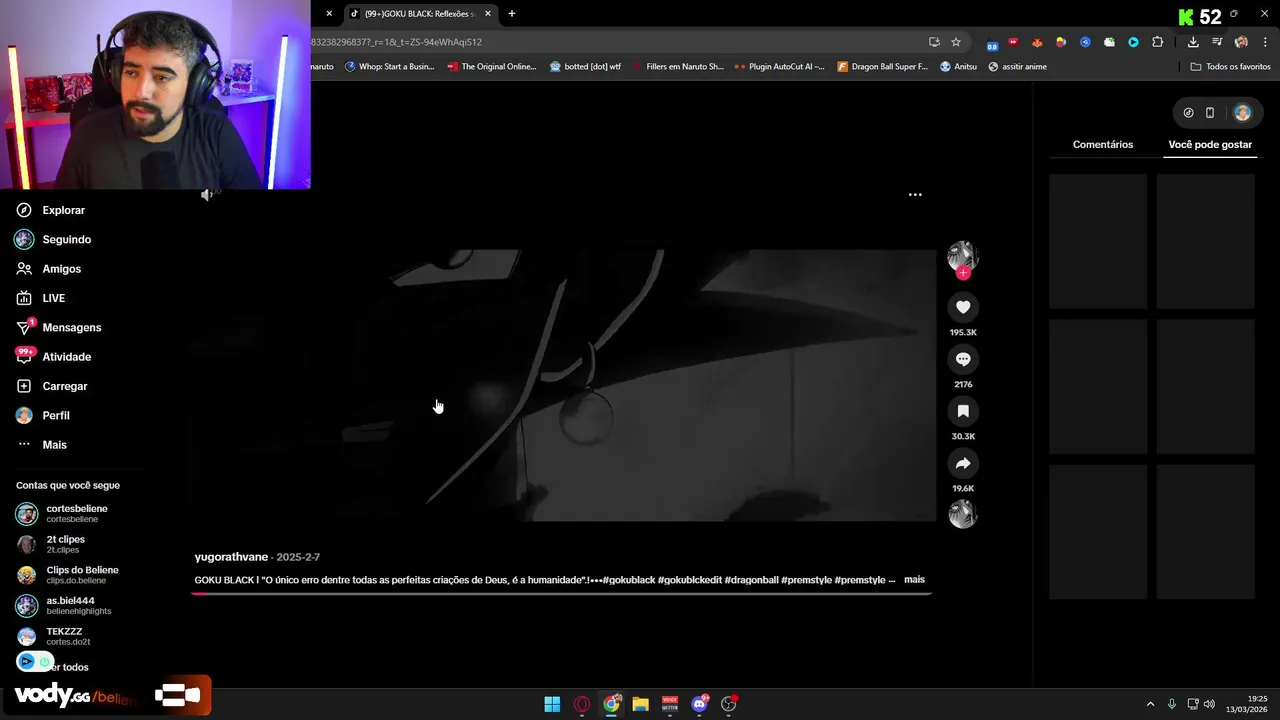1280x720 pixels.
Task: Open Plugin AutoCut AI bookmark
Action: 779,67
